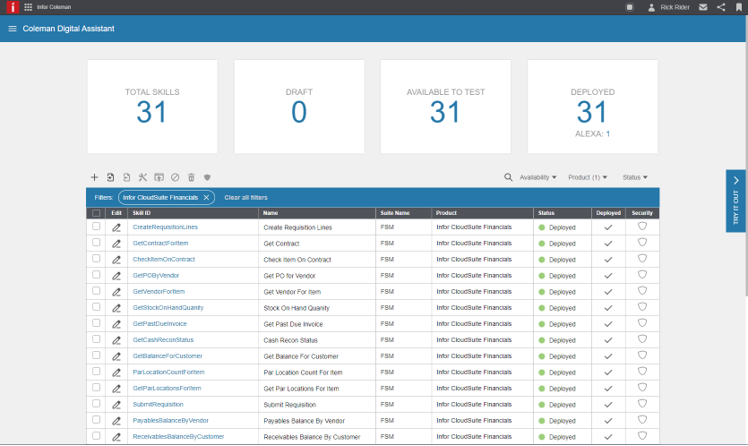Add a new skill with plus icon
748x446 pixels.
tap(94, 177)
